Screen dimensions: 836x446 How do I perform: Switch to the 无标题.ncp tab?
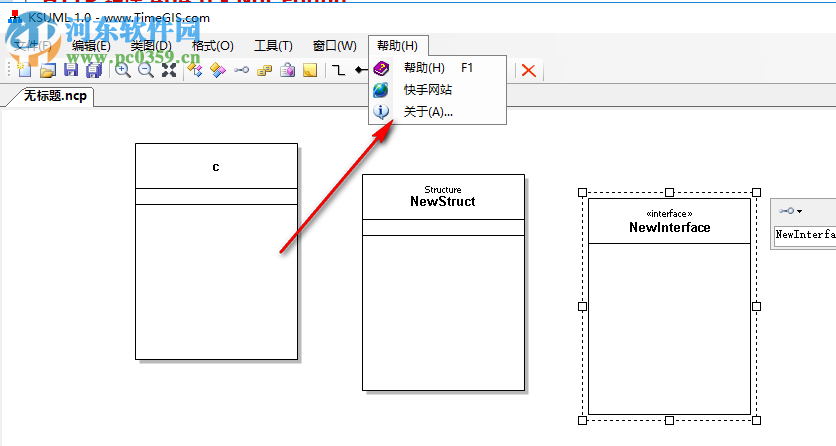(55, 96)
